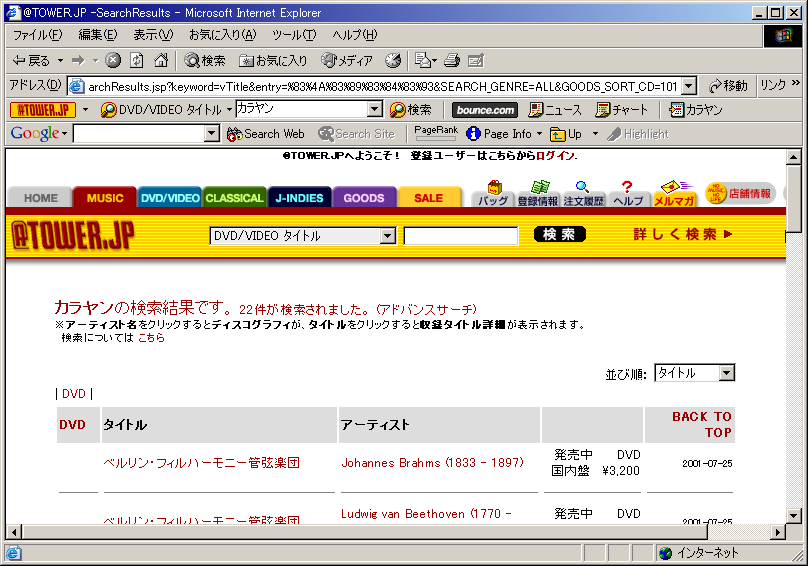Click the browser Home icon

coord(161,61)
